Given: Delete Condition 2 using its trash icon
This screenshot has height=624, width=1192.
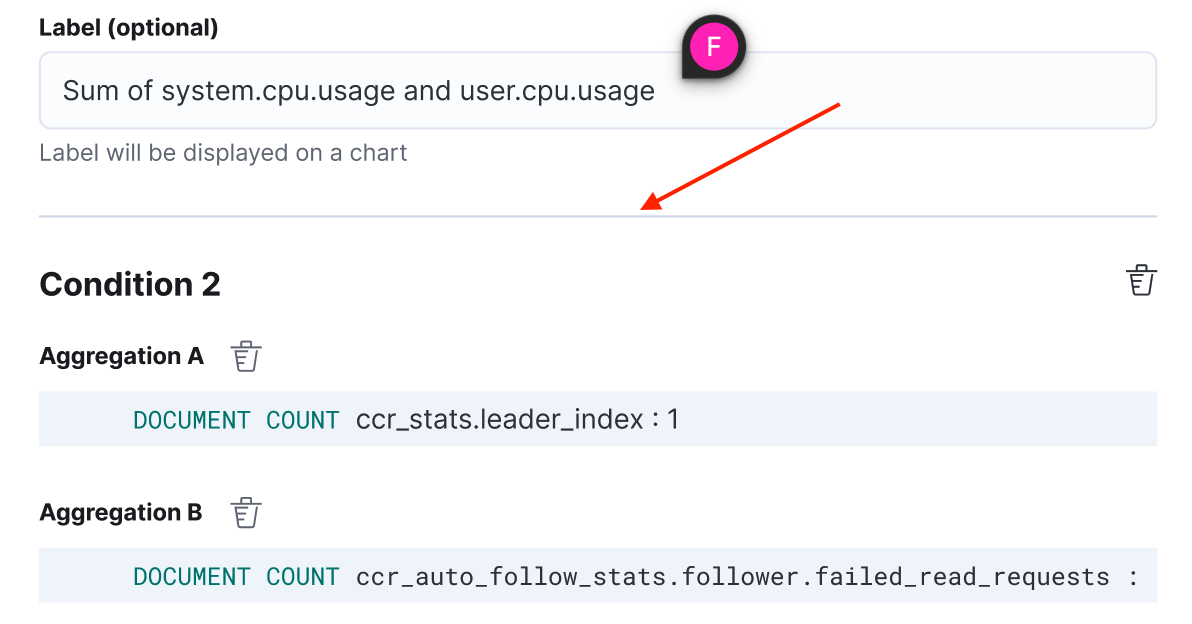Looking at the screenshot, I should tap(1141, 280).
